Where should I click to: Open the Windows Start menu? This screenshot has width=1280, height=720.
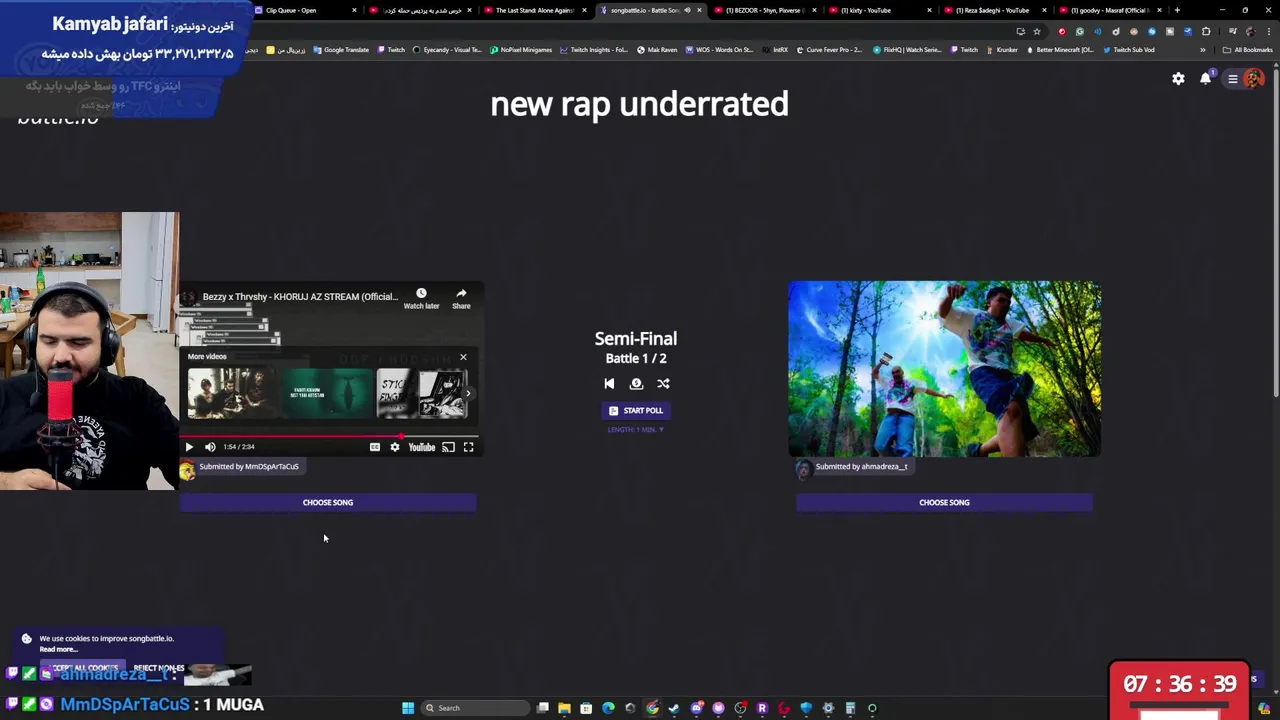point(408,708)
